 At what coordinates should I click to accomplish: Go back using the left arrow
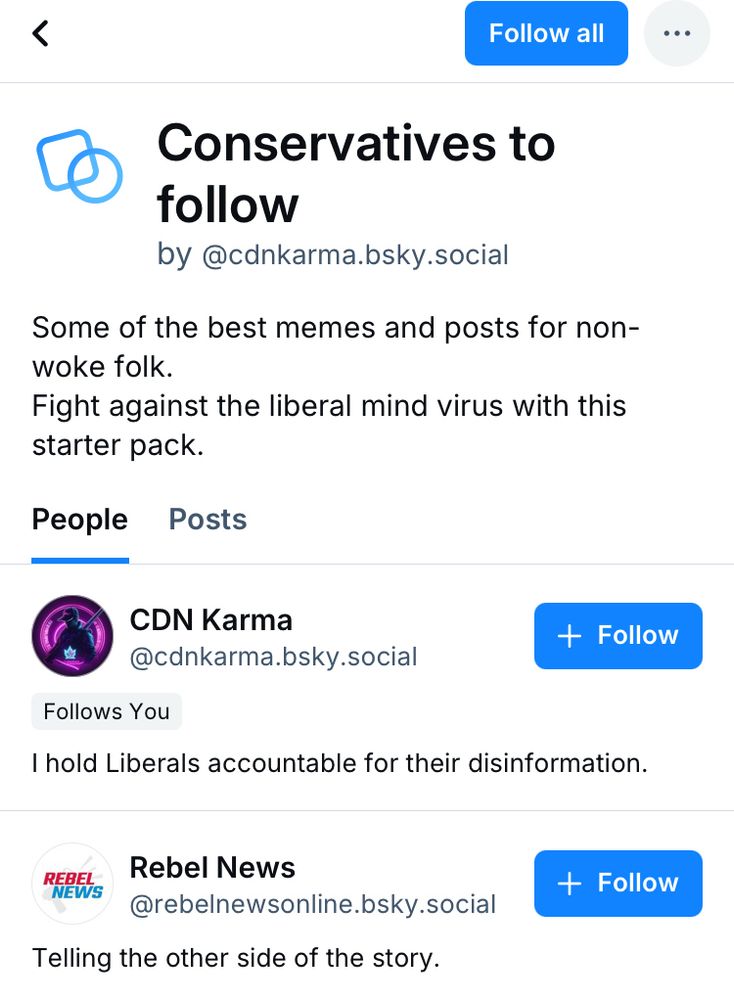[40, 33]
